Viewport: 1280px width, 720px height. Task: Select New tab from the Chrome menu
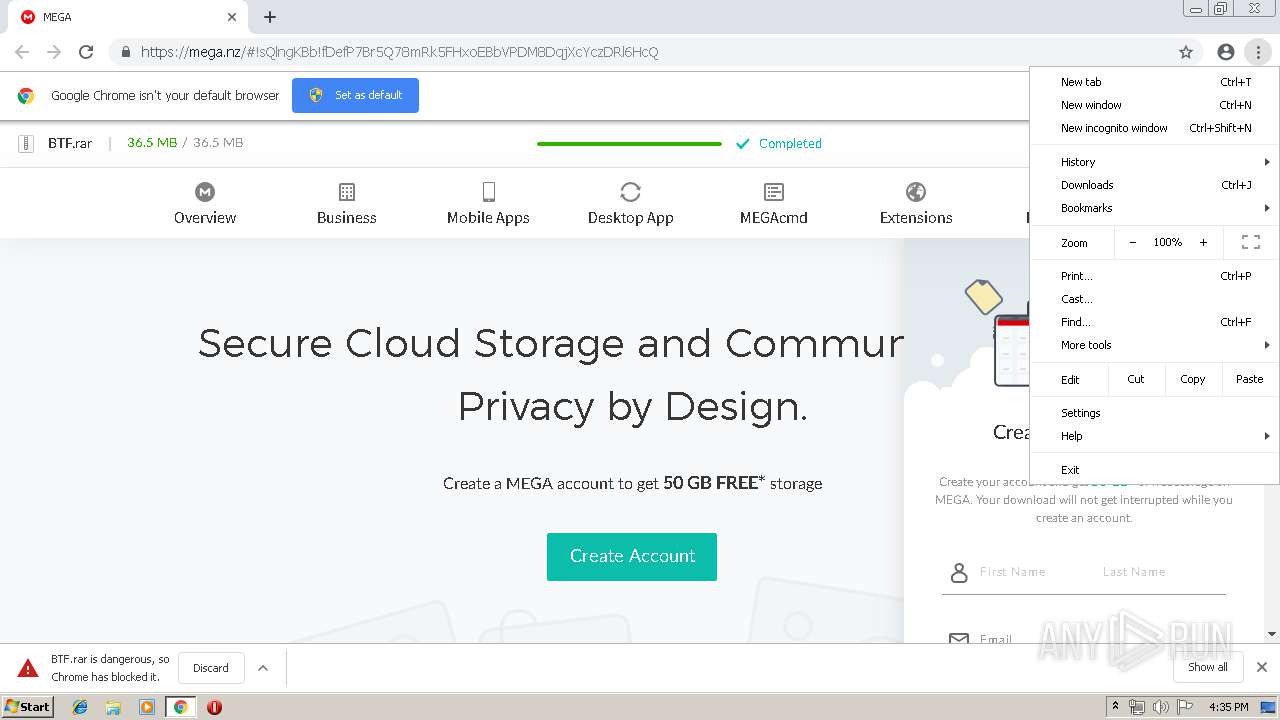pos(1154,82)
